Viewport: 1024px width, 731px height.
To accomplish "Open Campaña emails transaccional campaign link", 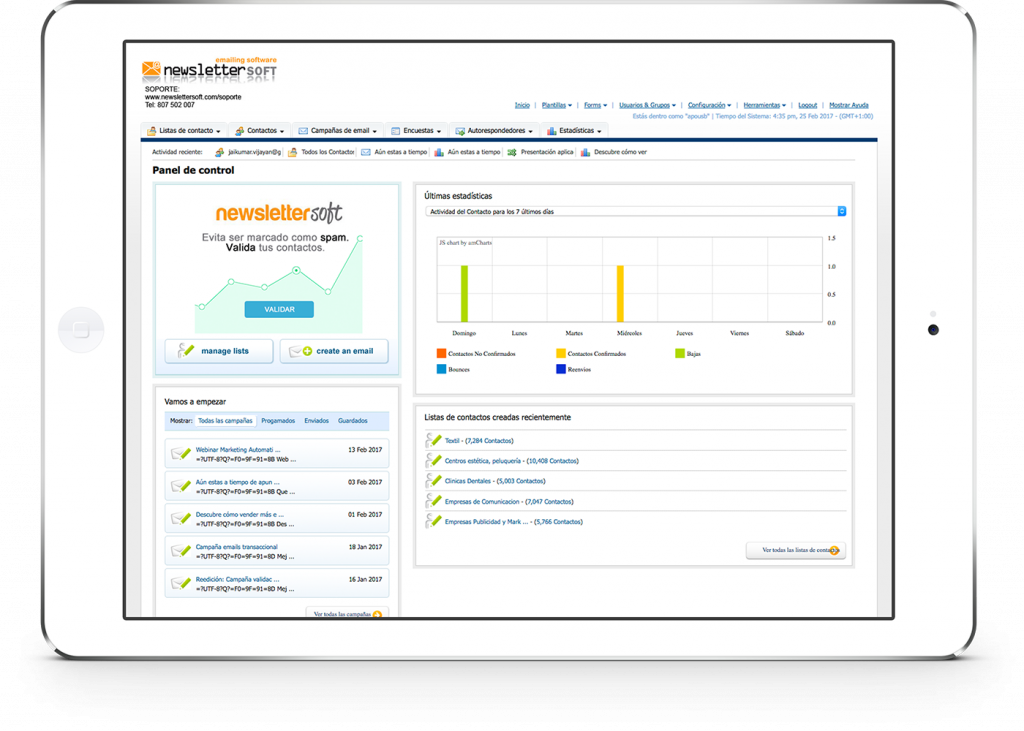I will 236,547.
